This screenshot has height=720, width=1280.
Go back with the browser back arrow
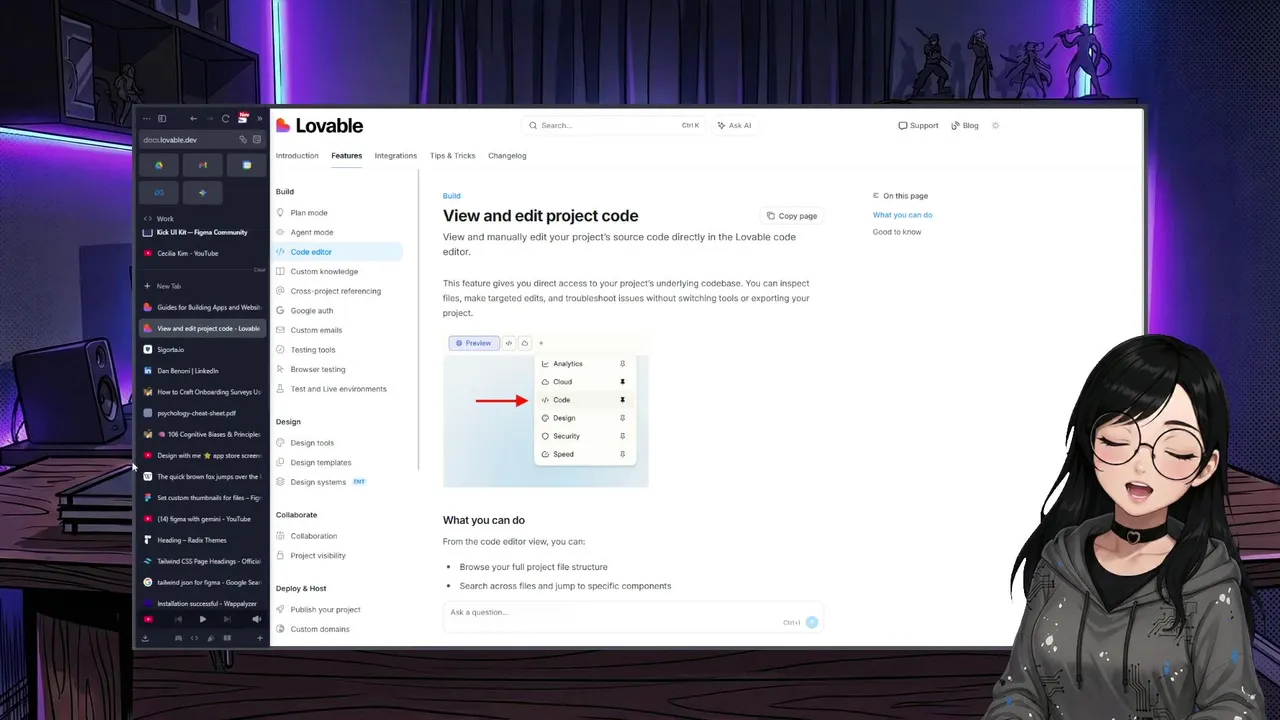click(193, 118)
